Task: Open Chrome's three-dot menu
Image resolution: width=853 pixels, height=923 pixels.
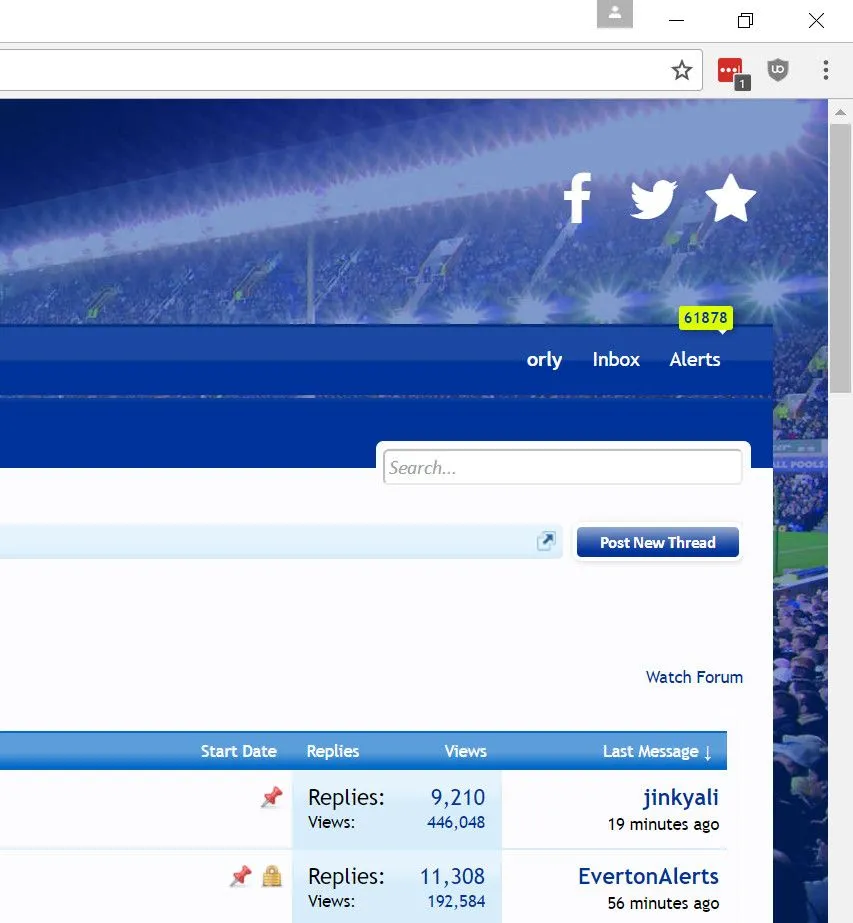Action: coord(825,70)
